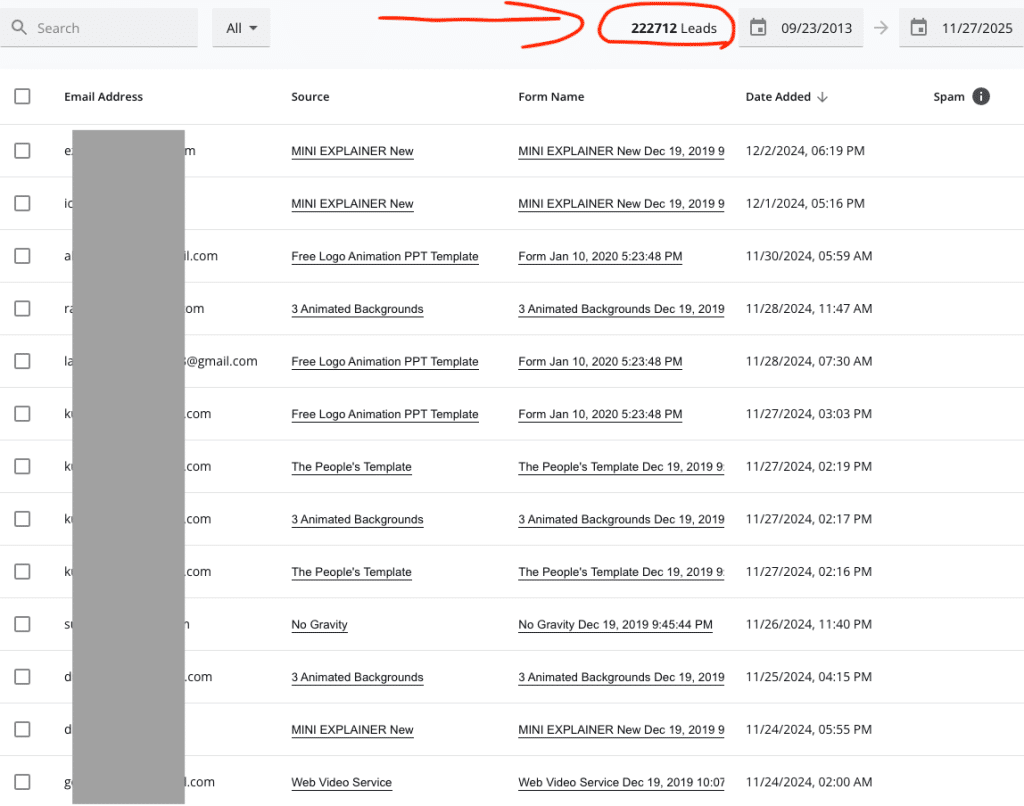
Task: Open Form Jan 10, 2020 link, 11/30/2024 row
Action: pos(600,256)
